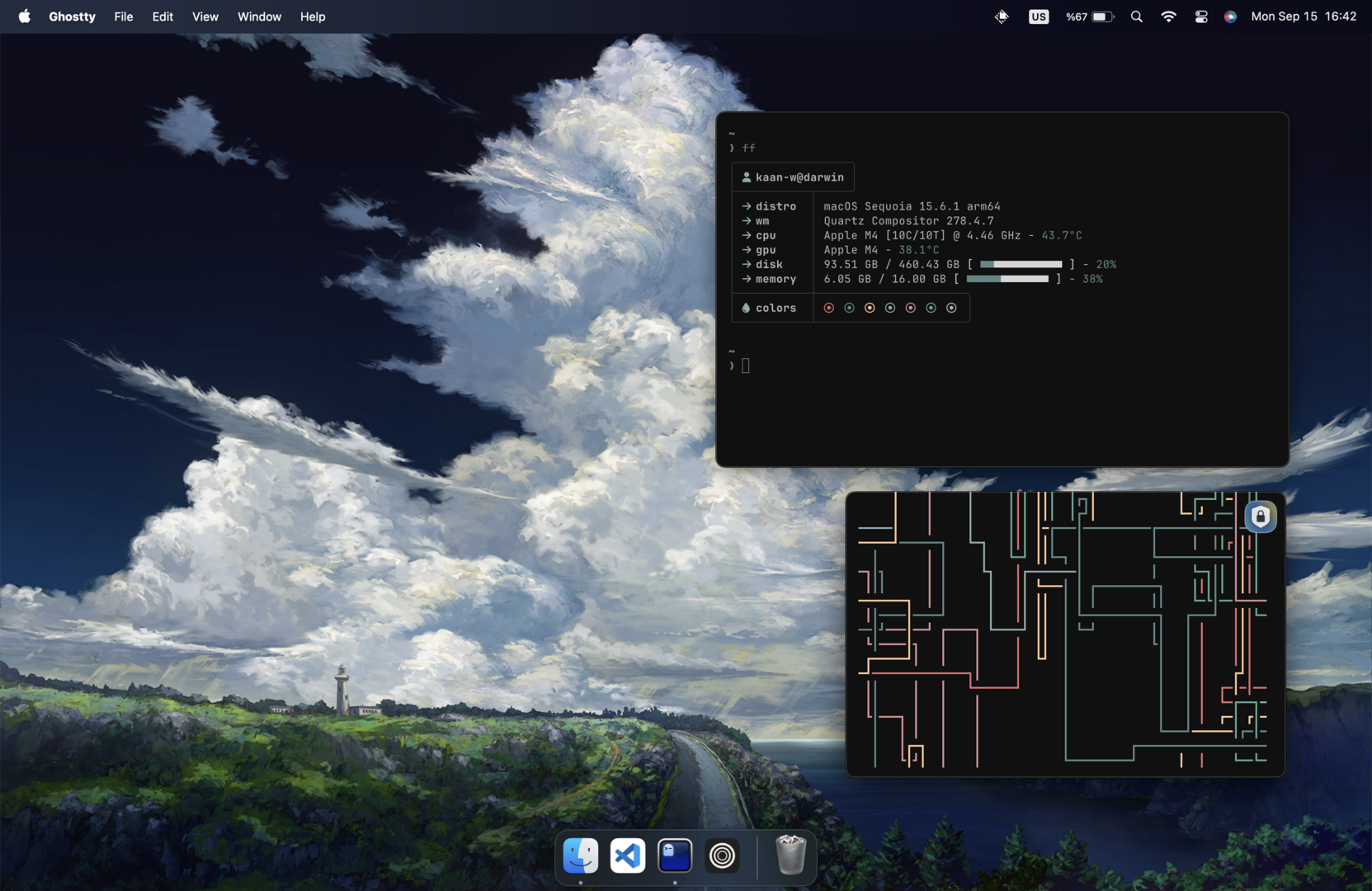The image size is (1372, 891).
Task: Open the File menu
Action: click(x=123, y=16)
